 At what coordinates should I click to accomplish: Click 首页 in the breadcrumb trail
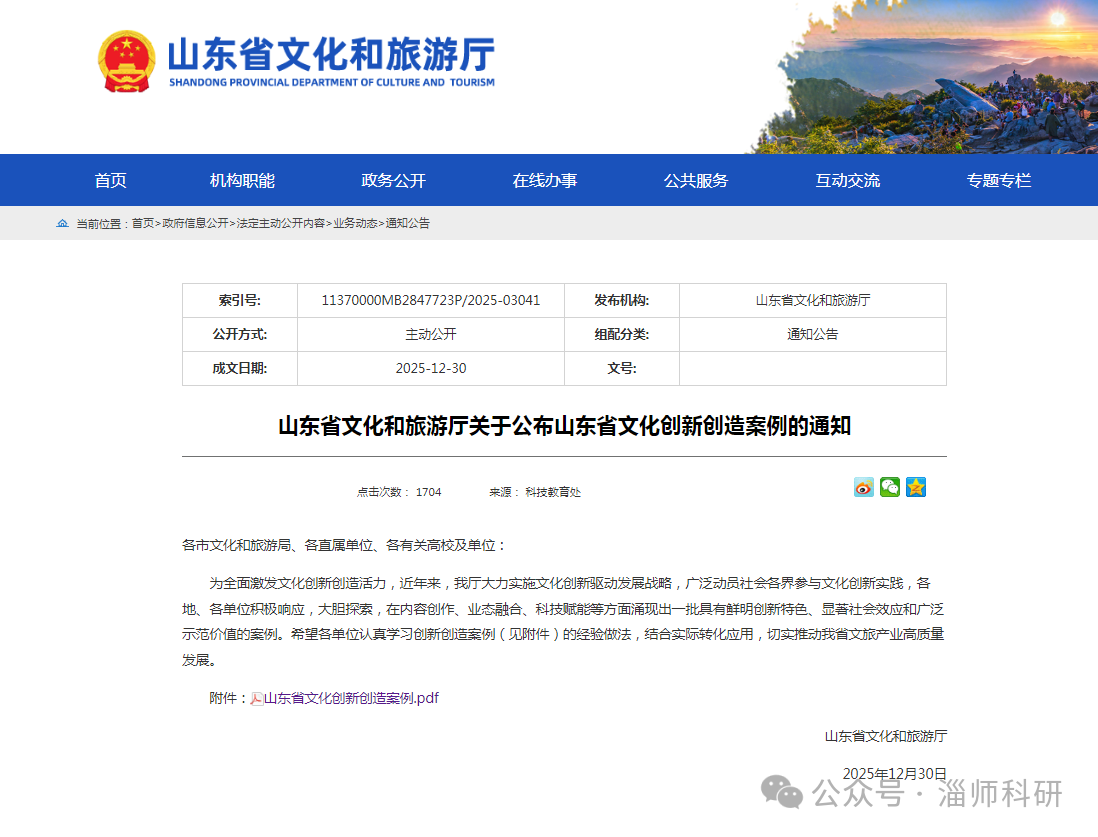(143, 224)
